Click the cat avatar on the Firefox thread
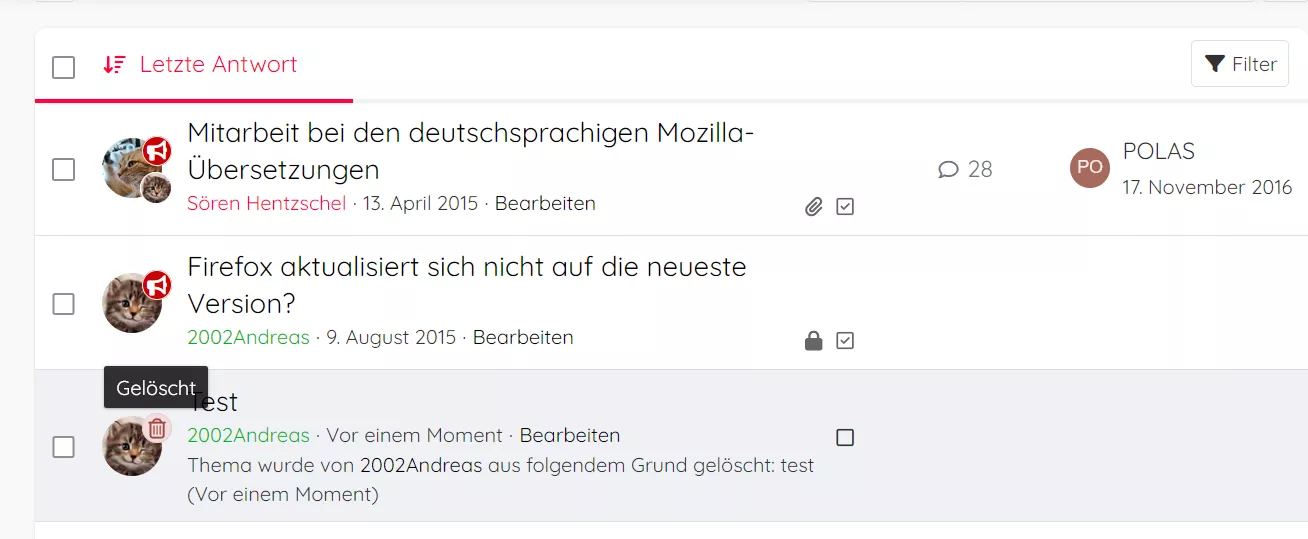This screenshot has height=539, width=1308. 130,304
